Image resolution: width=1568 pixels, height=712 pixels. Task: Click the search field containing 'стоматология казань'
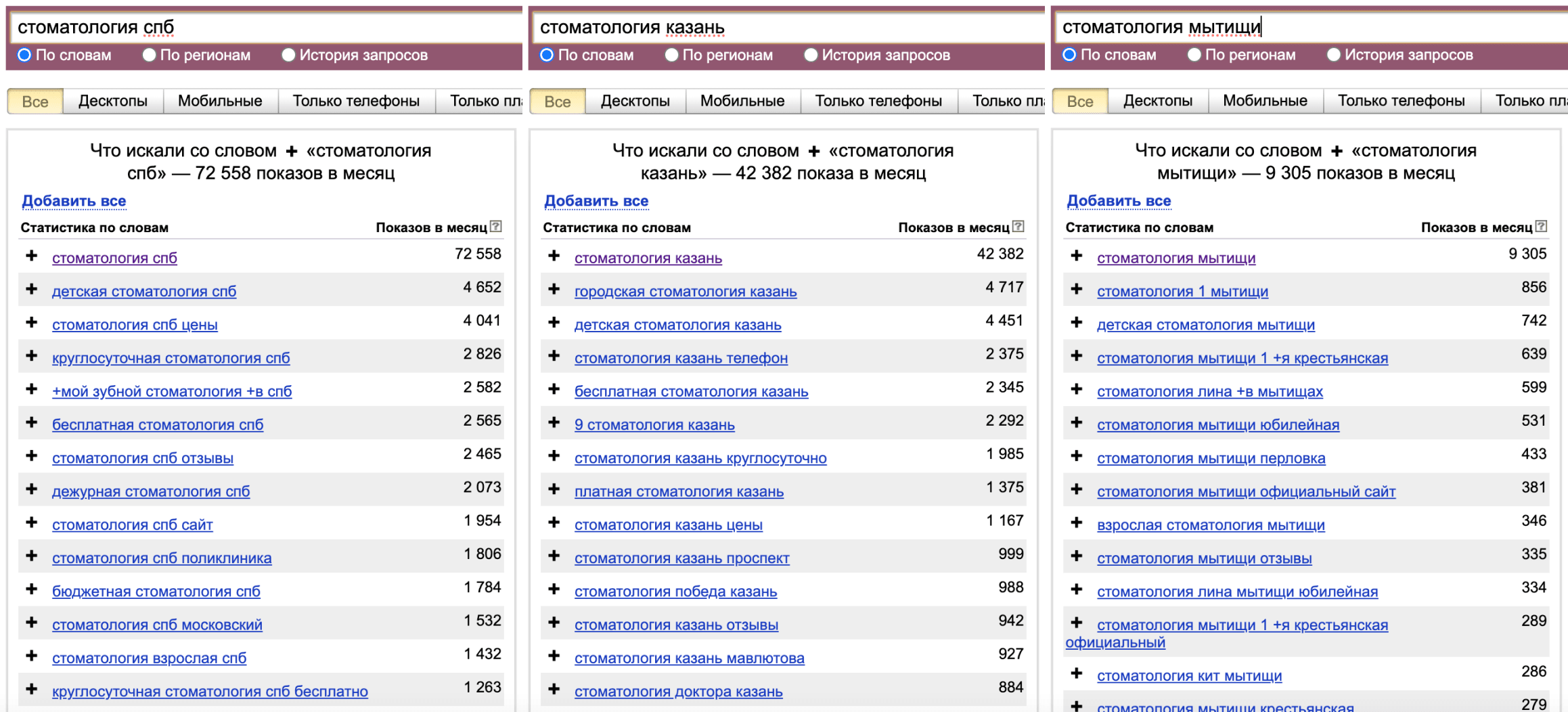(788, 27)
